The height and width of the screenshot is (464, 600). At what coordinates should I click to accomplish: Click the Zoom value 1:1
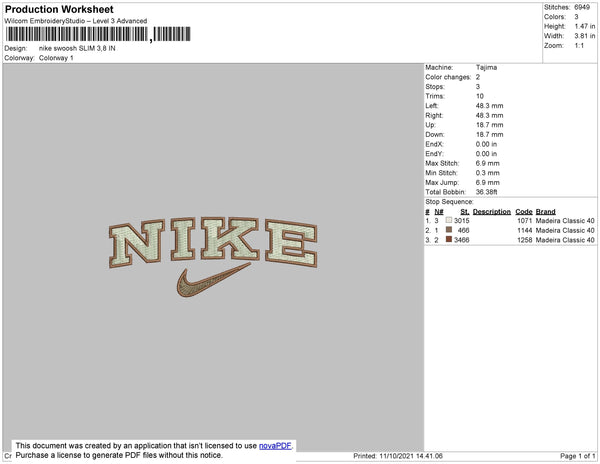(x=579, y=46)
